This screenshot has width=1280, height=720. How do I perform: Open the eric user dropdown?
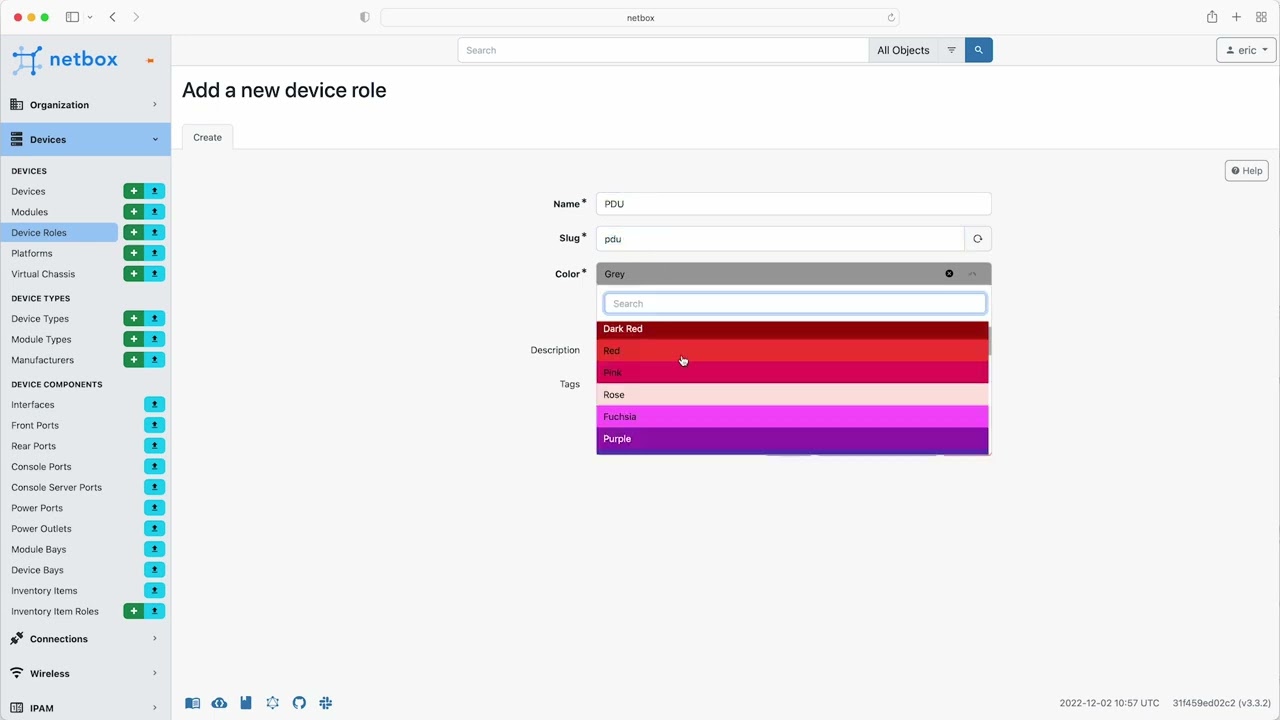tap(1246, 50)
